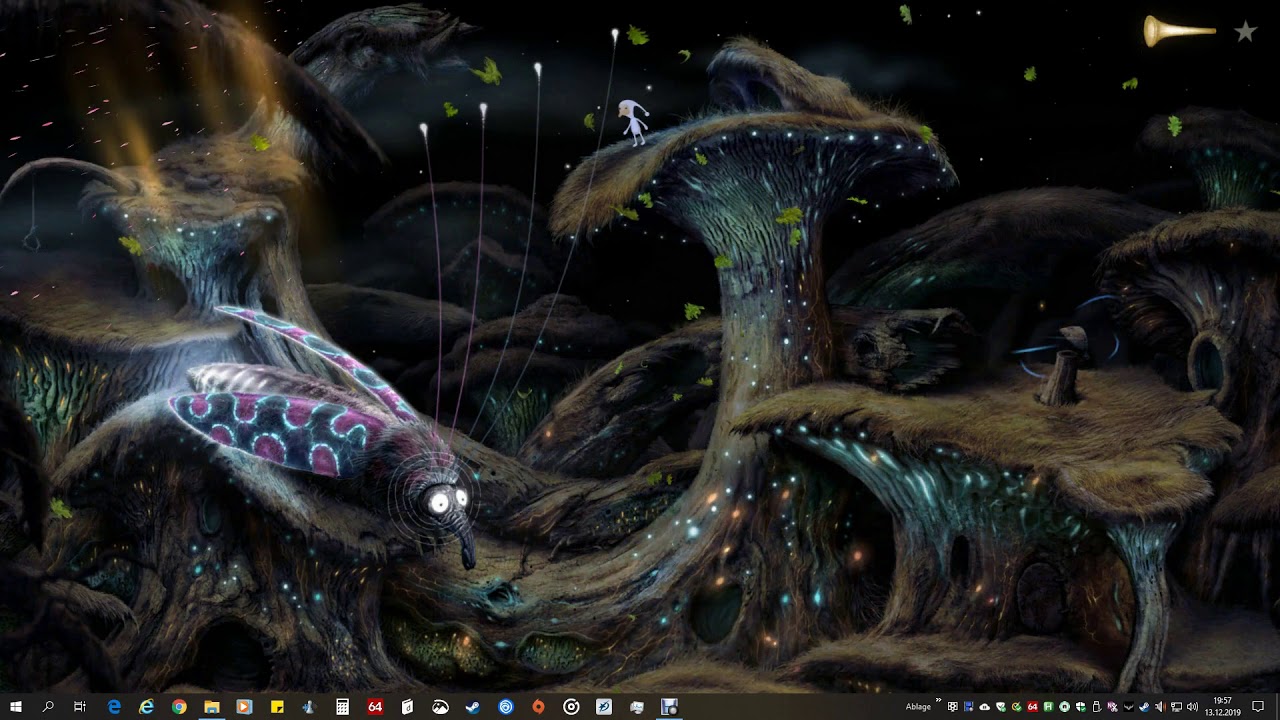Click the Ablage toolbar label

(x=918, y=707)
